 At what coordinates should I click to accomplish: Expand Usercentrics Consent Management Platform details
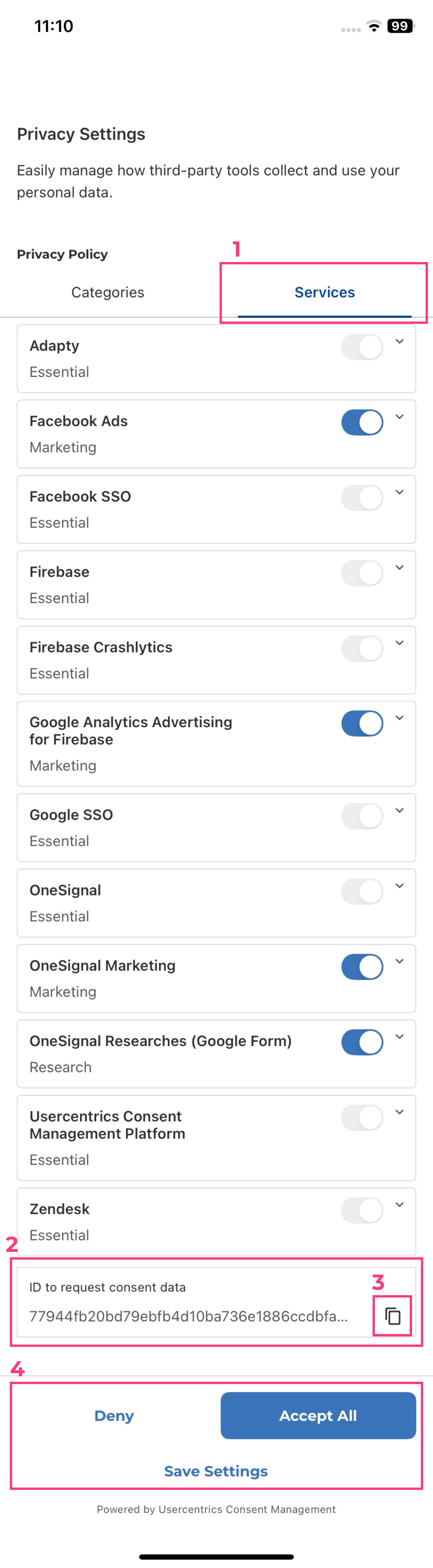point(400,1112)
